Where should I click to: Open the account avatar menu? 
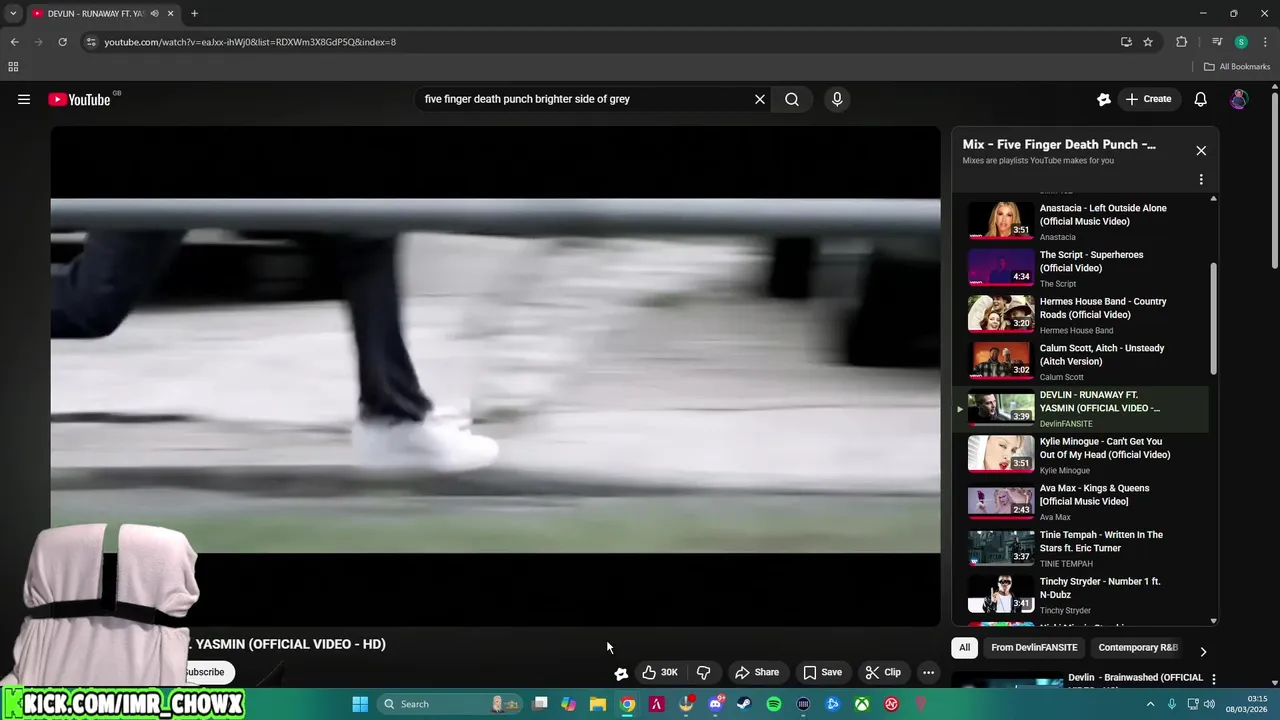click(x=1239, y=99)
